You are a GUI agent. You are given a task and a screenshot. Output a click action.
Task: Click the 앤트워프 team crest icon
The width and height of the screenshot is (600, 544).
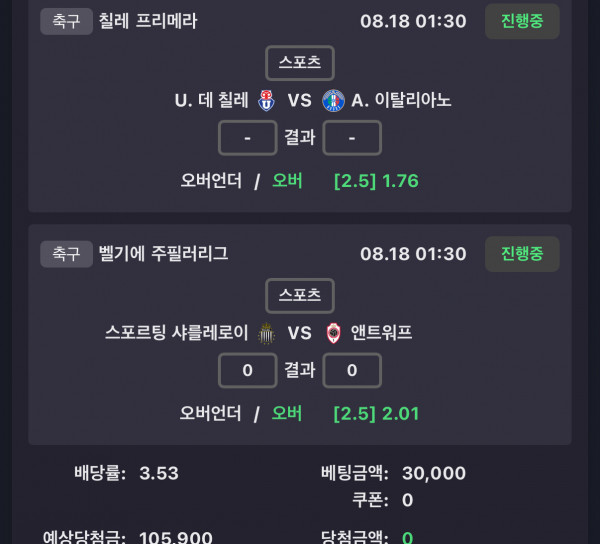point(333,333)
